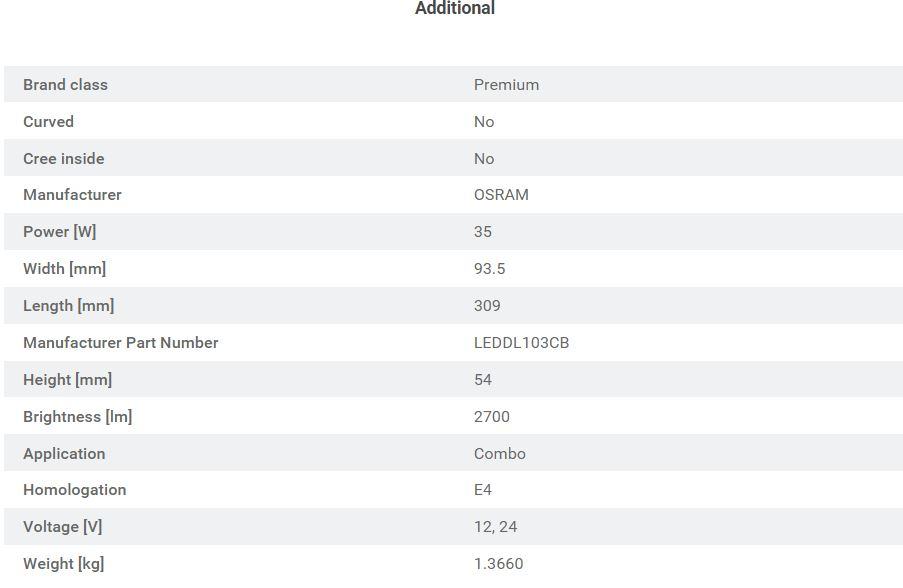Select the No value beside Cree inside
Screen dimensions: 903x588
click(x=484, y=159)
